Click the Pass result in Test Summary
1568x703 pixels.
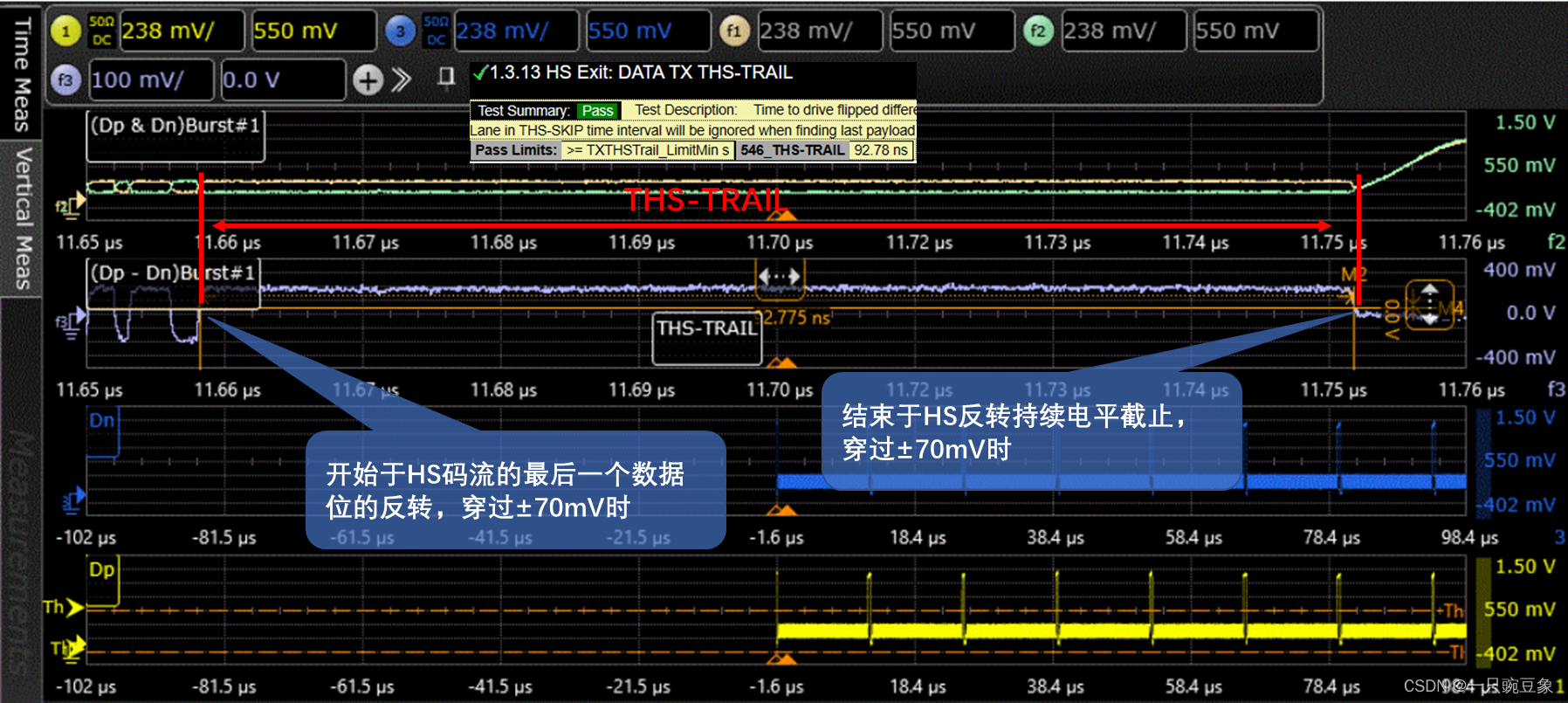598,110
